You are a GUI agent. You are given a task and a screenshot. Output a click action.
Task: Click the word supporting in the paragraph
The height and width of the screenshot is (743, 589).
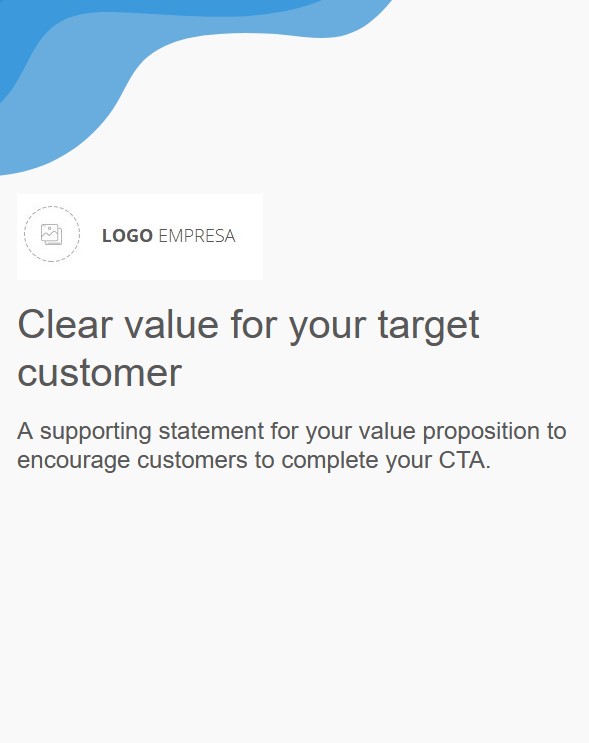point(96,433)
